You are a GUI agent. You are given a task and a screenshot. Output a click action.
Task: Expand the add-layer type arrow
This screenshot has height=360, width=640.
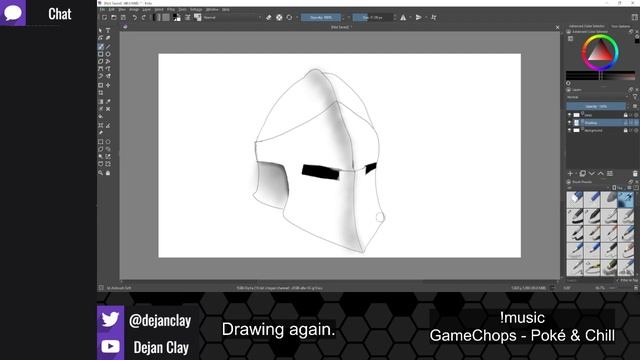[x=576, y=174]
